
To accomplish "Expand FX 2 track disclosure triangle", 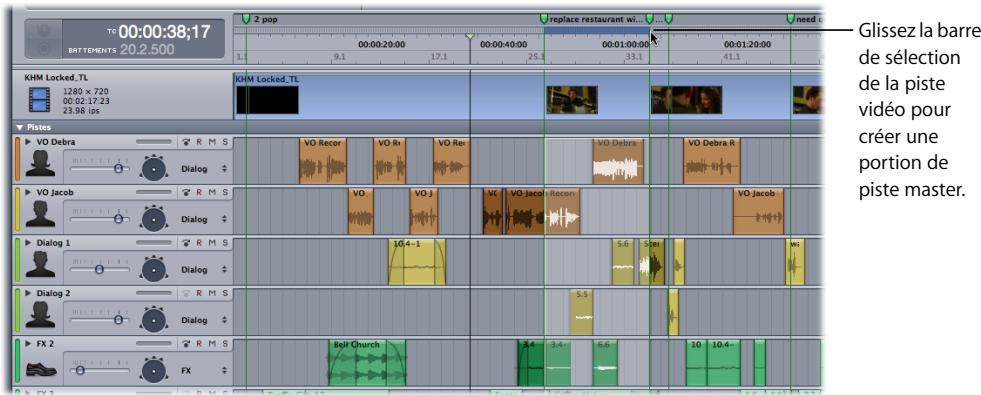I will [28, 344].
